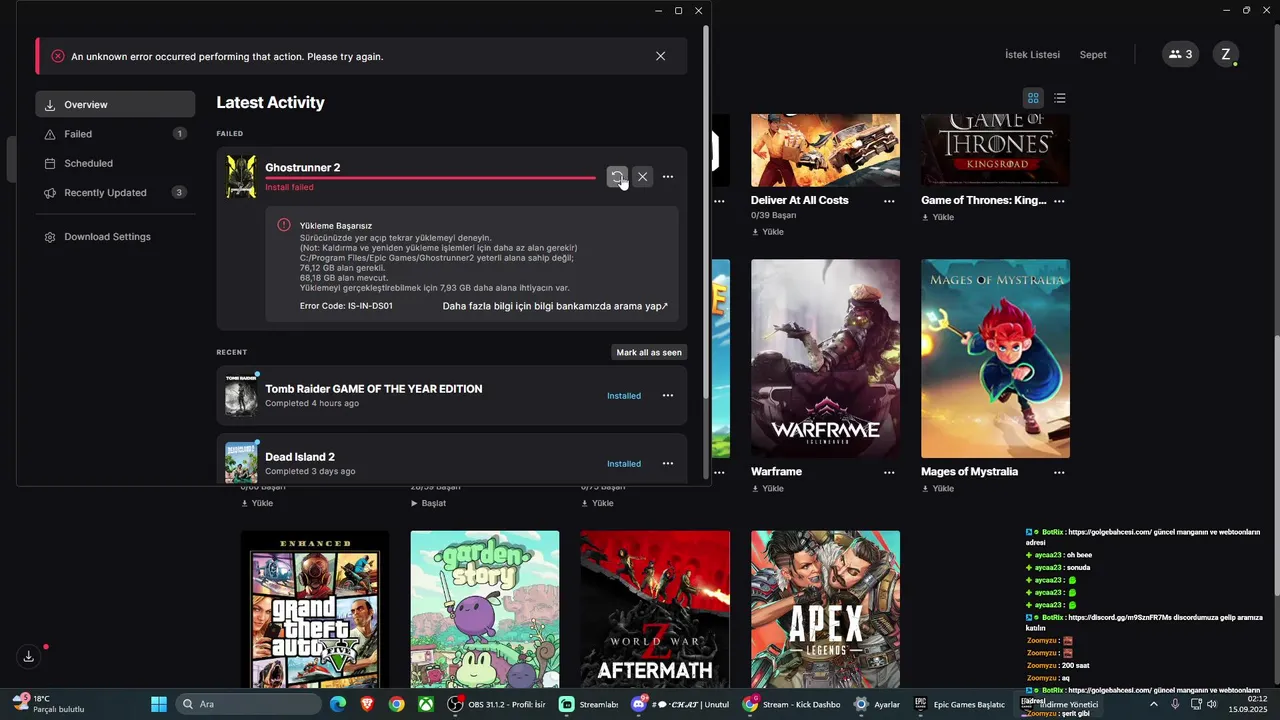Open Mages of Mystralia options menu
The image size is (1280, 720).
tap(1059, 472)
